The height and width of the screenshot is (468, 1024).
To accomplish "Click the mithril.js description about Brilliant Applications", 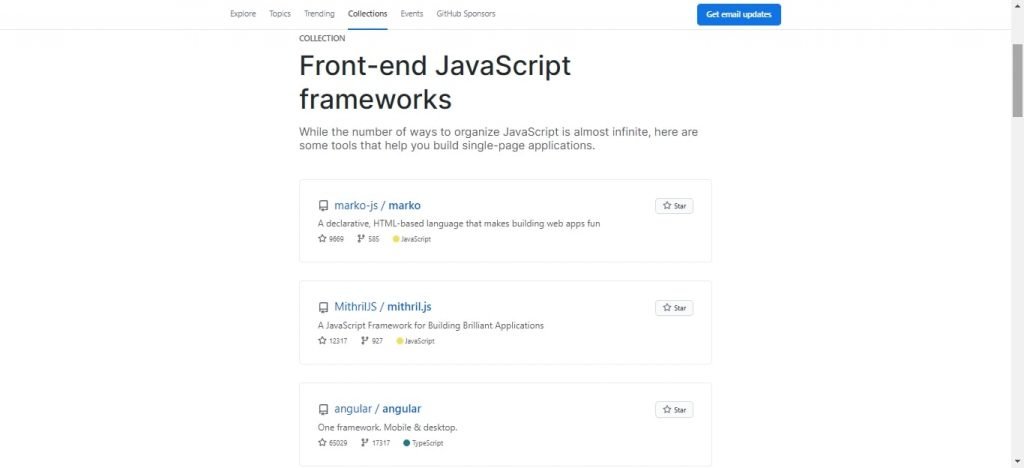I will point(431,325).
